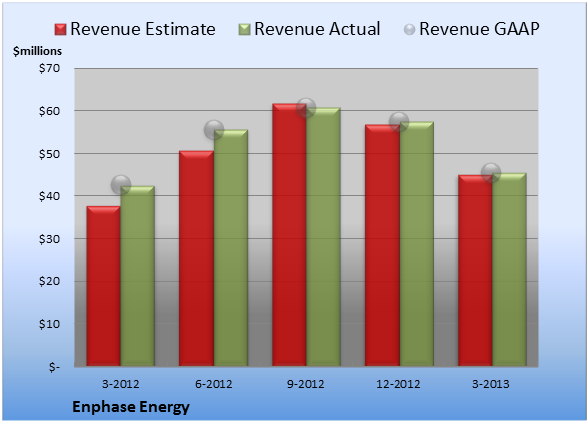Select the 3-2013 quarter label
This screenshot has width=588, height=422.
tap(491, 384)
